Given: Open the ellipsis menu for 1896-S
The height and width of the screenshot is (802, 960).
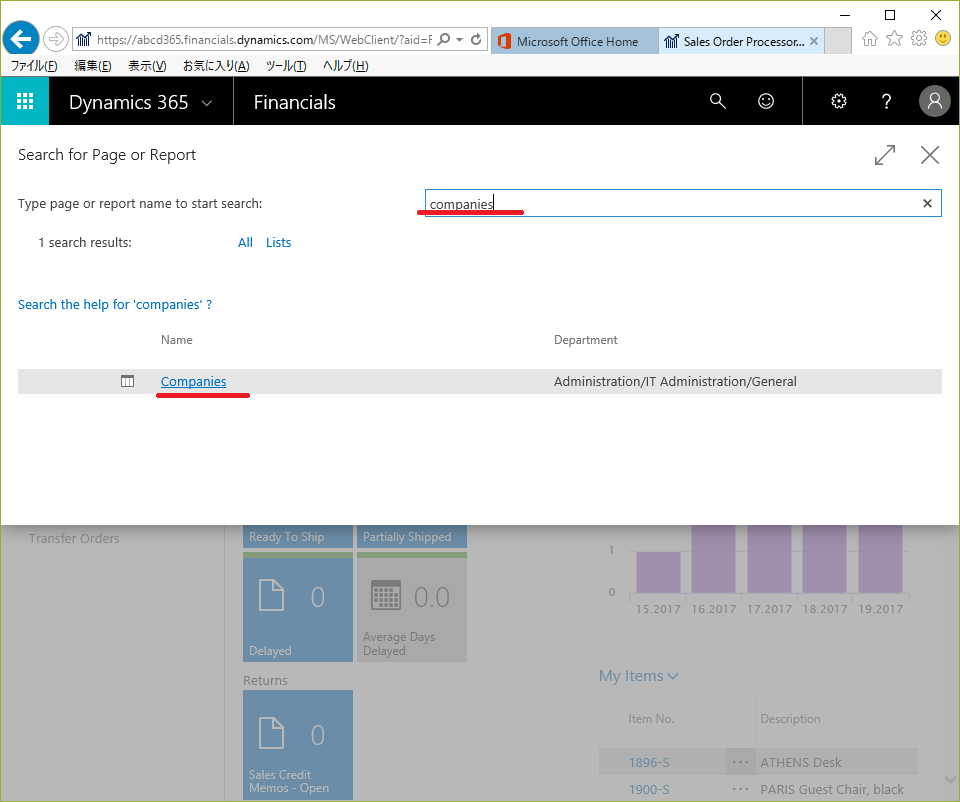Looking at the screenshot, I should (x=740, y=762).
